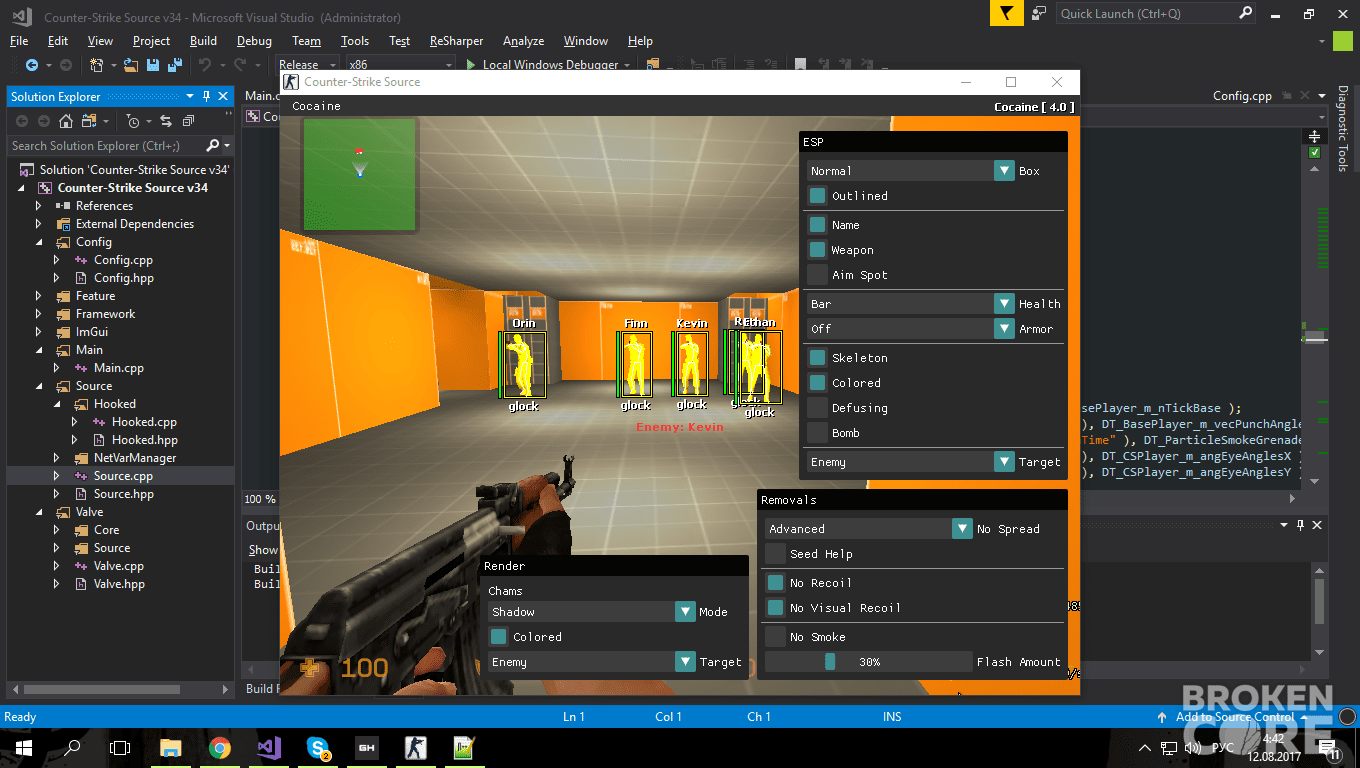This screenshot has width=1360, height=768.
Task: Click Collapse All in Solution Explorer
Action: (188, 121)
